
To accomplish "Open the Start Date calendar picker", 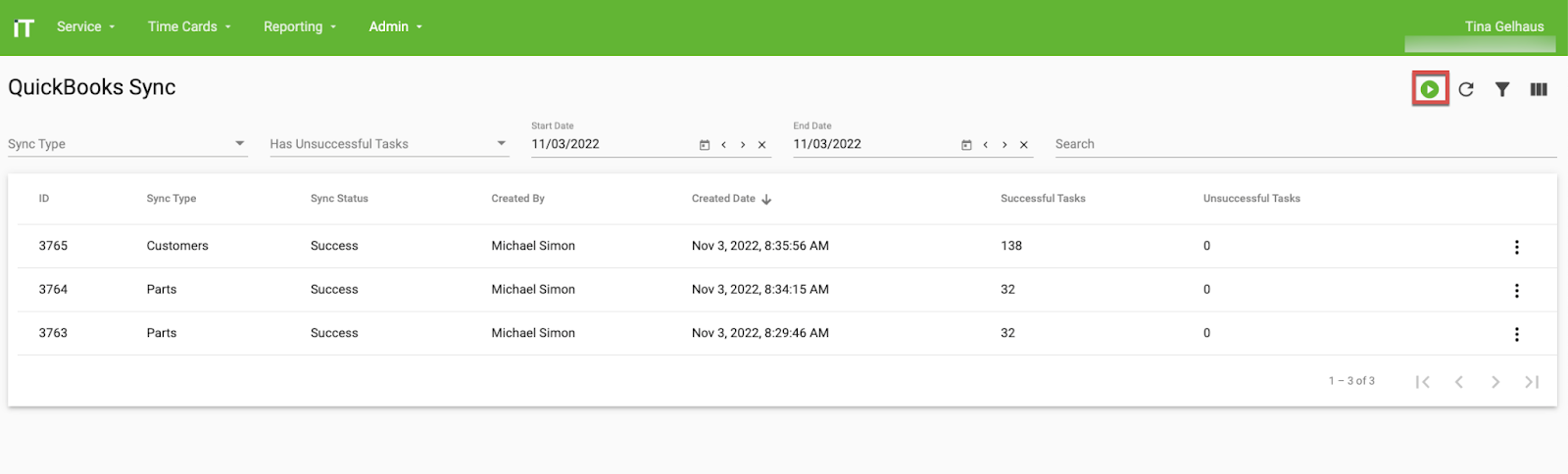I will coord(705,145).
